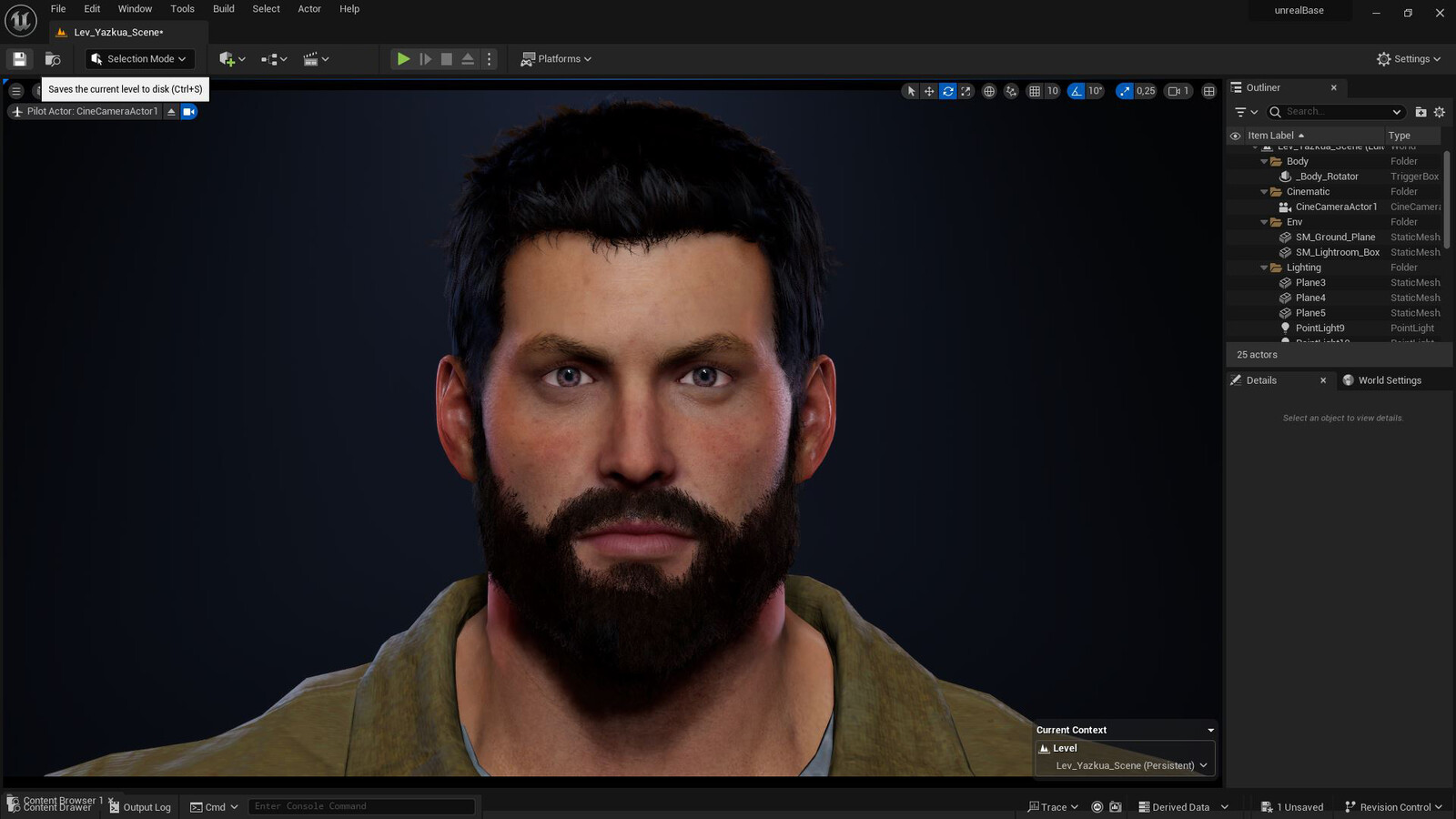Select the translate gizmo tool

929,91
